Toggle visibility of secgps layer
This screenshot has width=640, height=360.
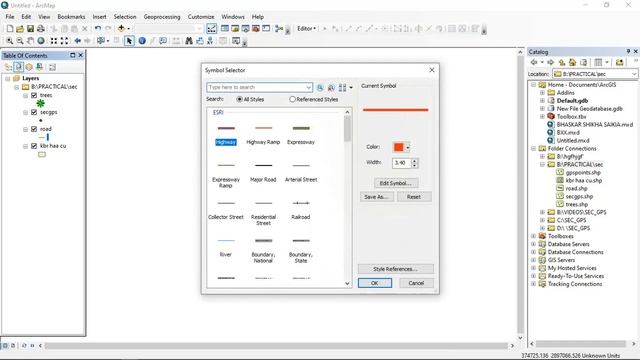pos(34,112)
